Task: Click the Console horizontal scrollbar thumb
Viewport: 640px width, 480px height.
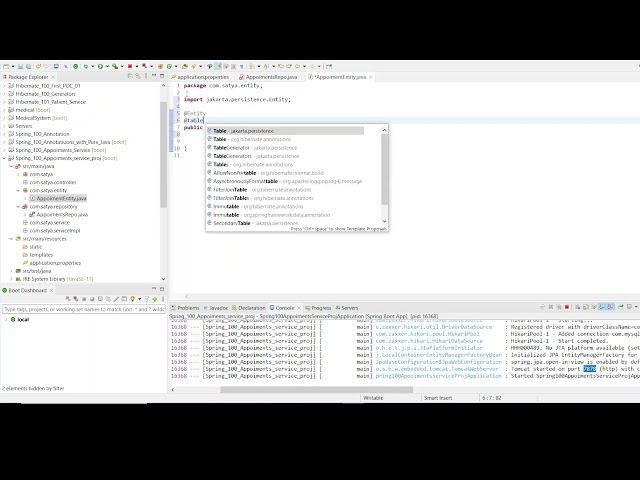Action: click(x=316, y=389)
